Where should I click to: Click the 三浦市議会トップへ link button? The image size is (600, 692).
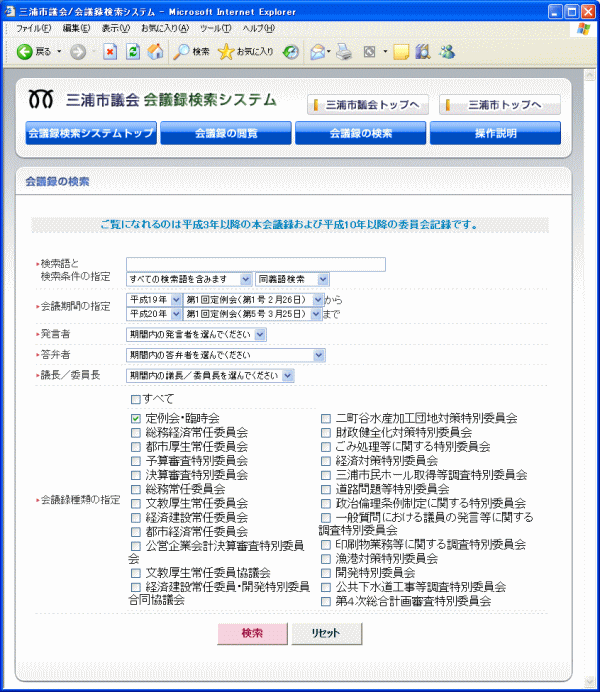(368, 105)
